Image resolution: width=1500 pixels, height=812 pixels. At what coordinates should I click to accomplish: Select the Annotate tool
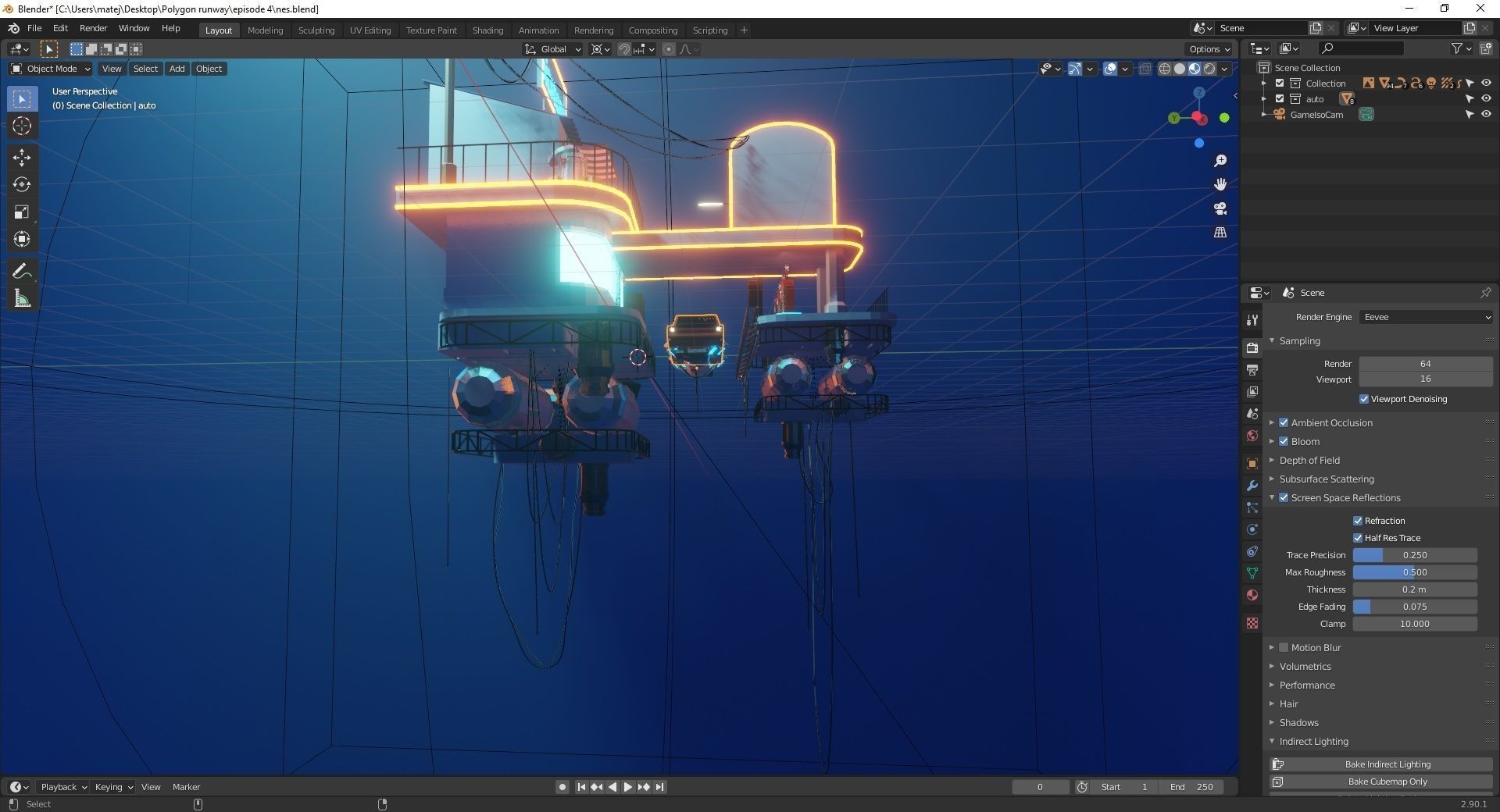click(x=22, y=271)
